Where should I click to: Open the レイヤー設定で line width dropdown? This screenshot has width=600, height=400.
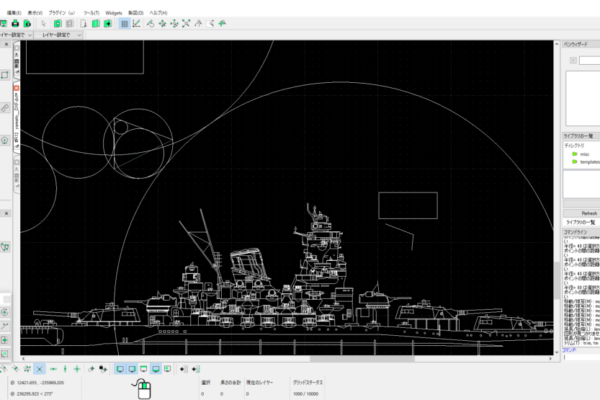click(x=59, y=35)
